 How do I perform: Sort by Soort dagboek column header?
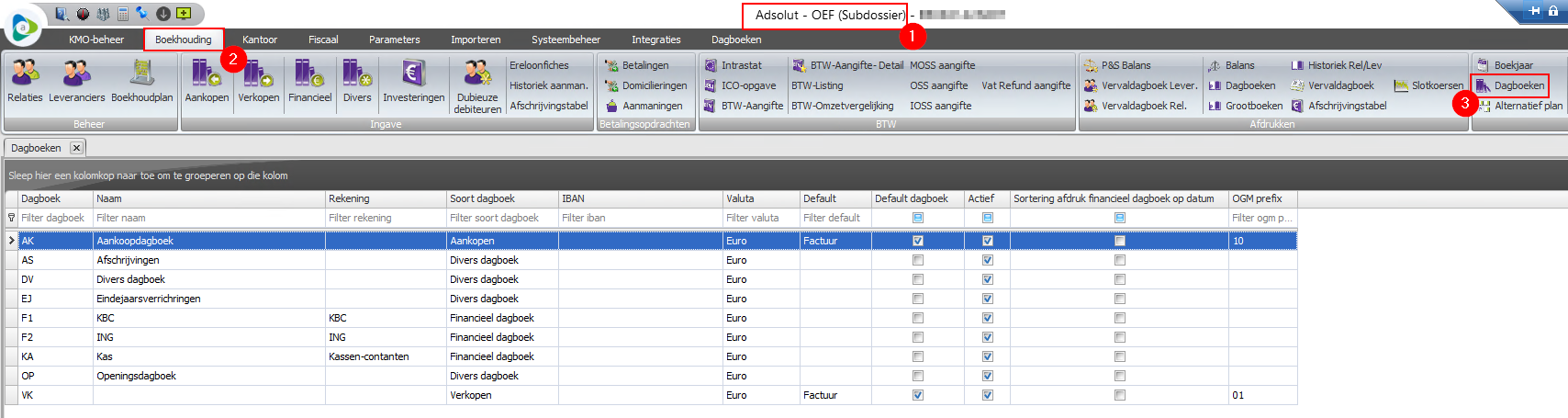502,198
